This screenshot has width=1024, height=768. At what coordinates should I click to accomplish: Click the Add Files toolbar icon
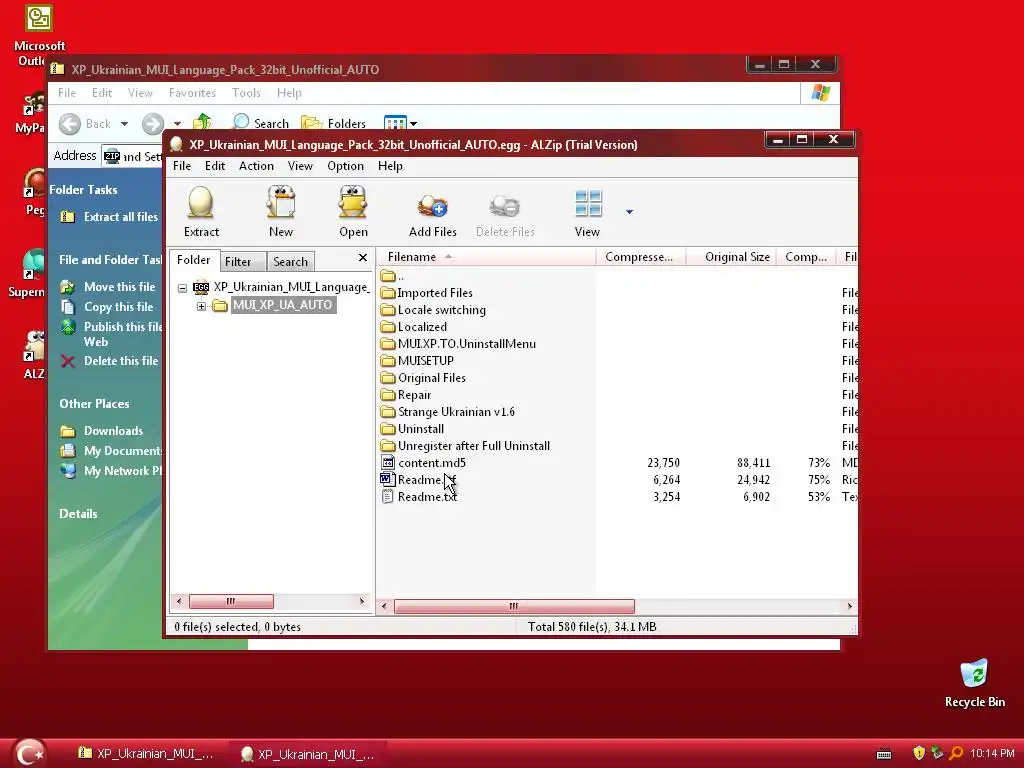click(432, 206)
